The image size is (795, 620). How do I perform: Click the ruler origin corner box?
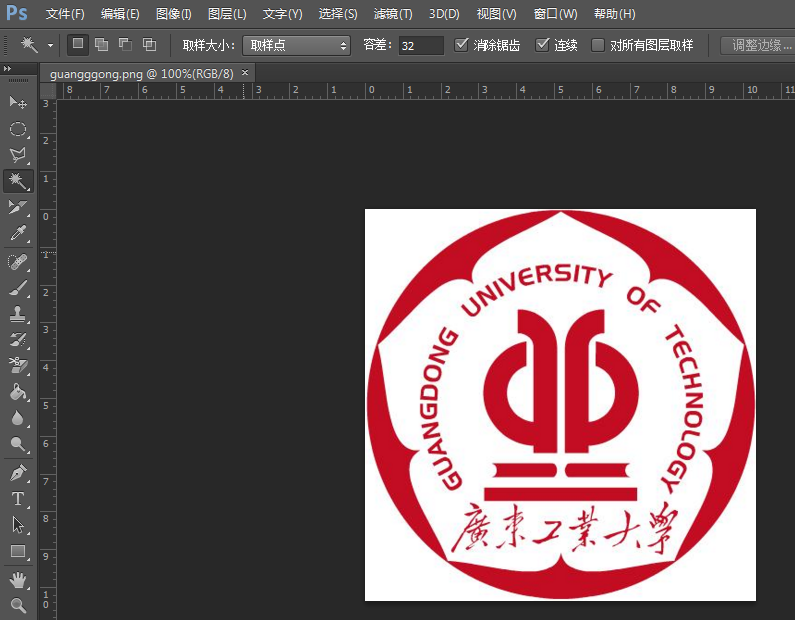coord(48,91)
